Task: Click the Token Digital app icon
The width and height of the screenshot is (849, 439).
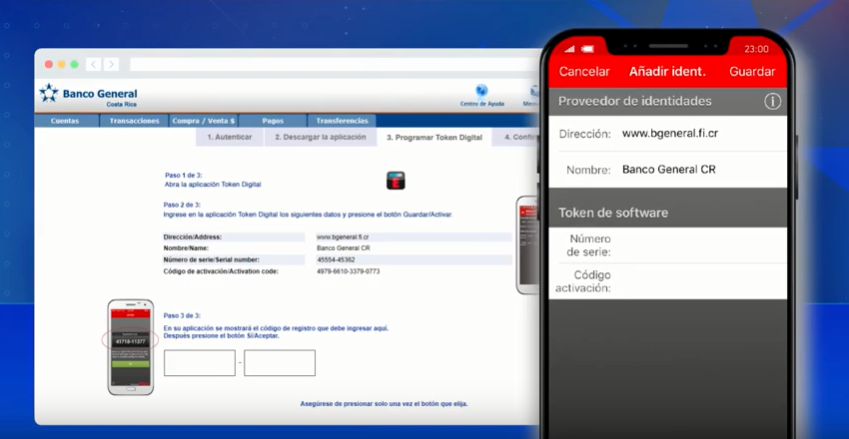Action: click(x=395, y=180)
